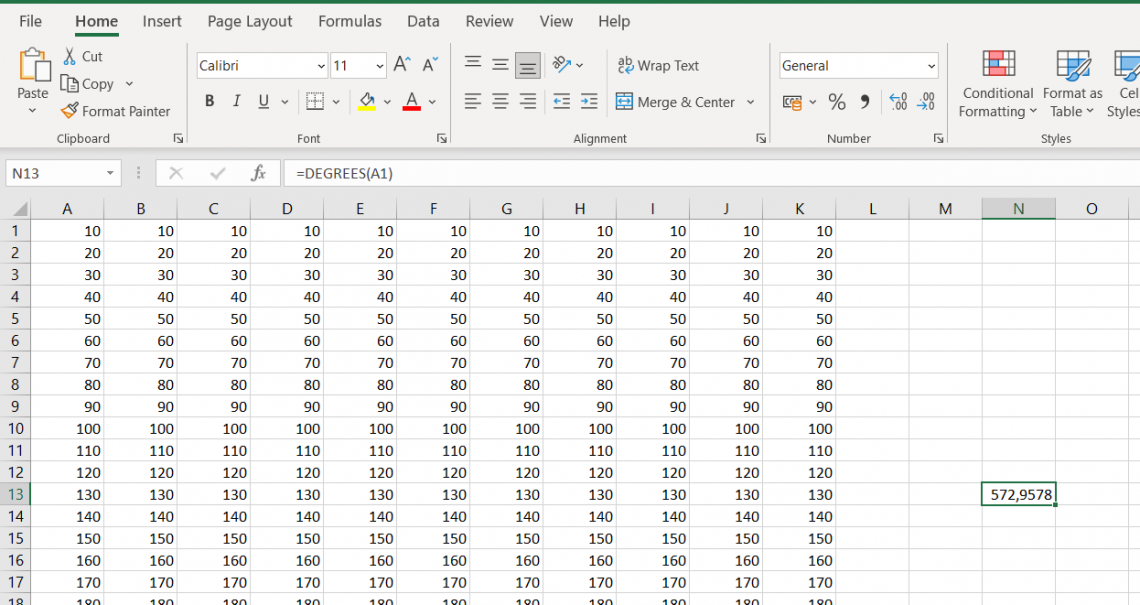This screenshot has height=605, width=1140.
Task: Apply bold formatting from the Font group
Action: point(209,101)
